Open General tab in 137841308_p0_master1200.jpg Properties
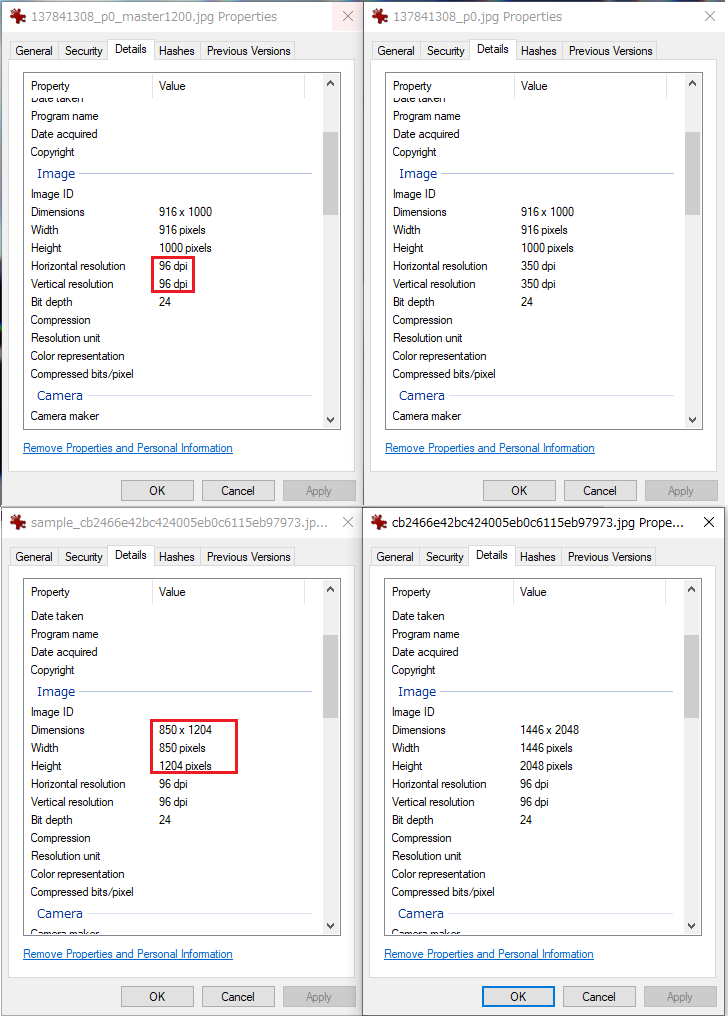The width and height of the screenshot is (728, 1016). [x=34, y=51]
